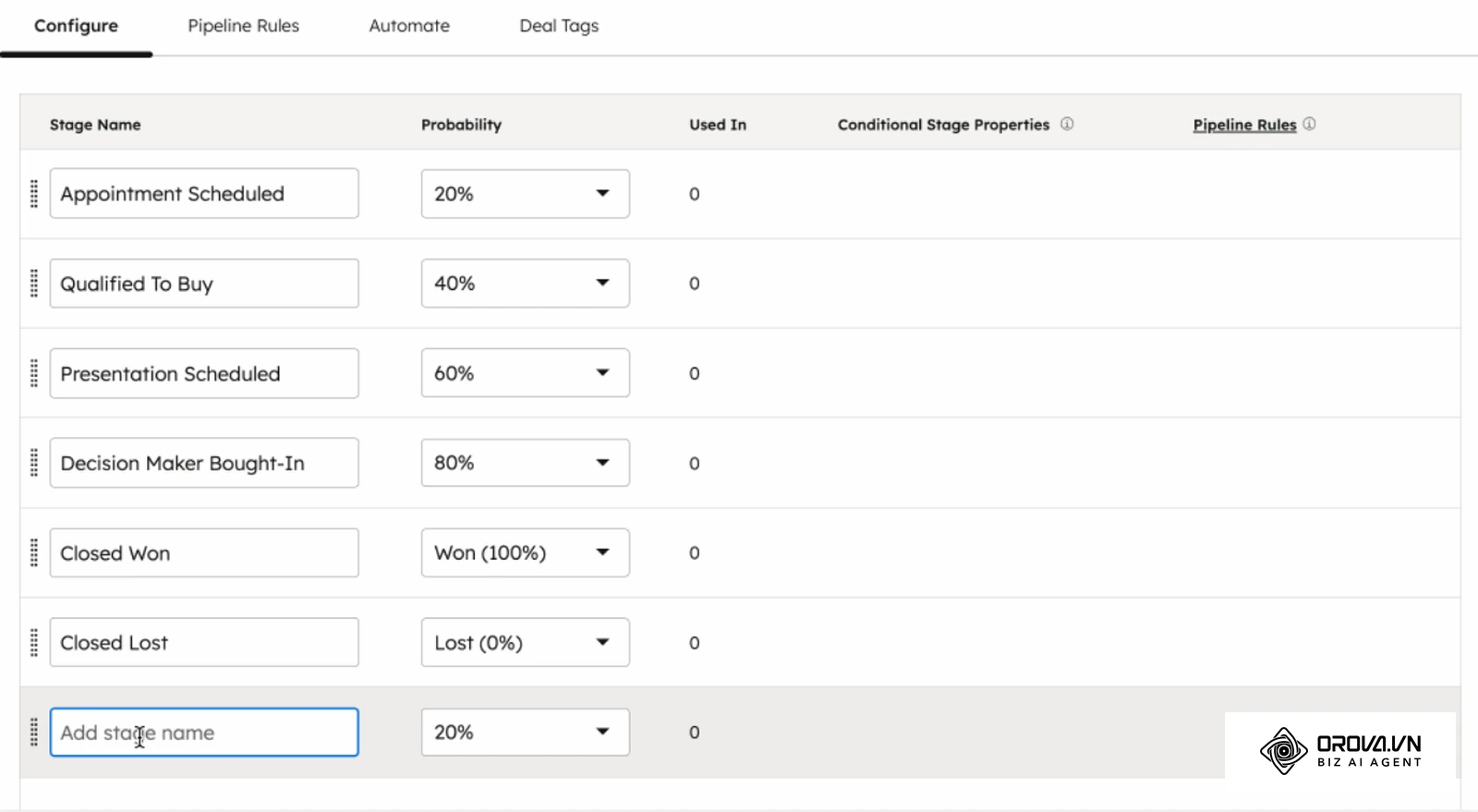Click drag handle for Qualified To Buy row

(34, 284)
